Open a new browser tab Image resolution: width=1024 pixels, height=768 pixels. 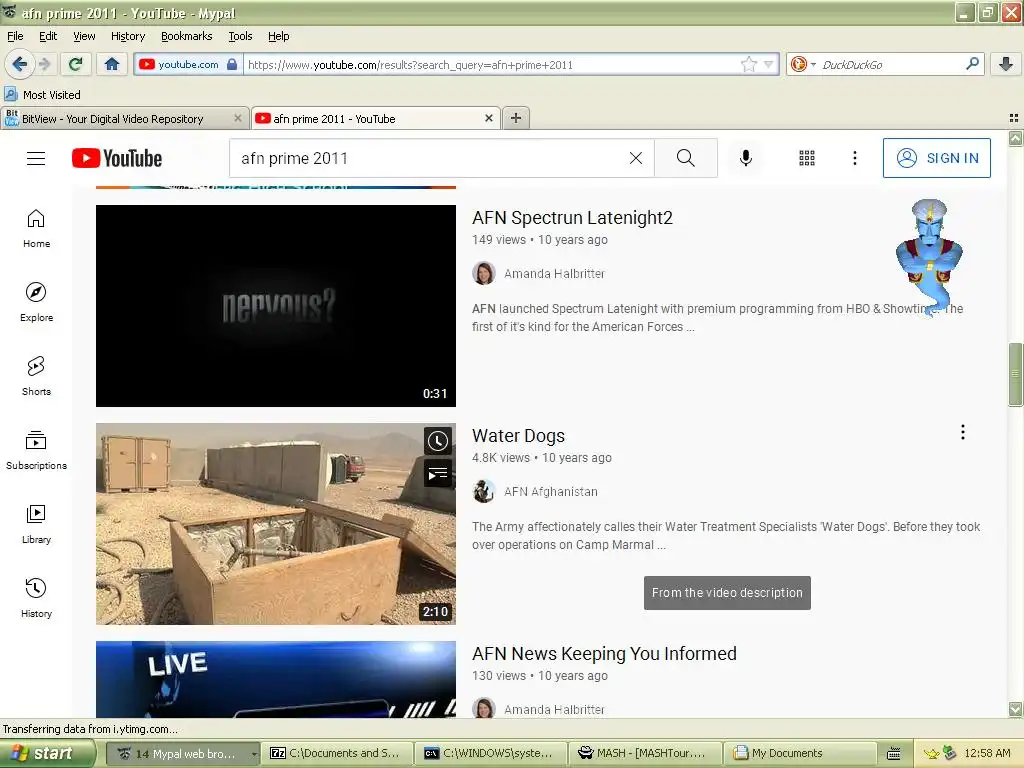point(515,118)
